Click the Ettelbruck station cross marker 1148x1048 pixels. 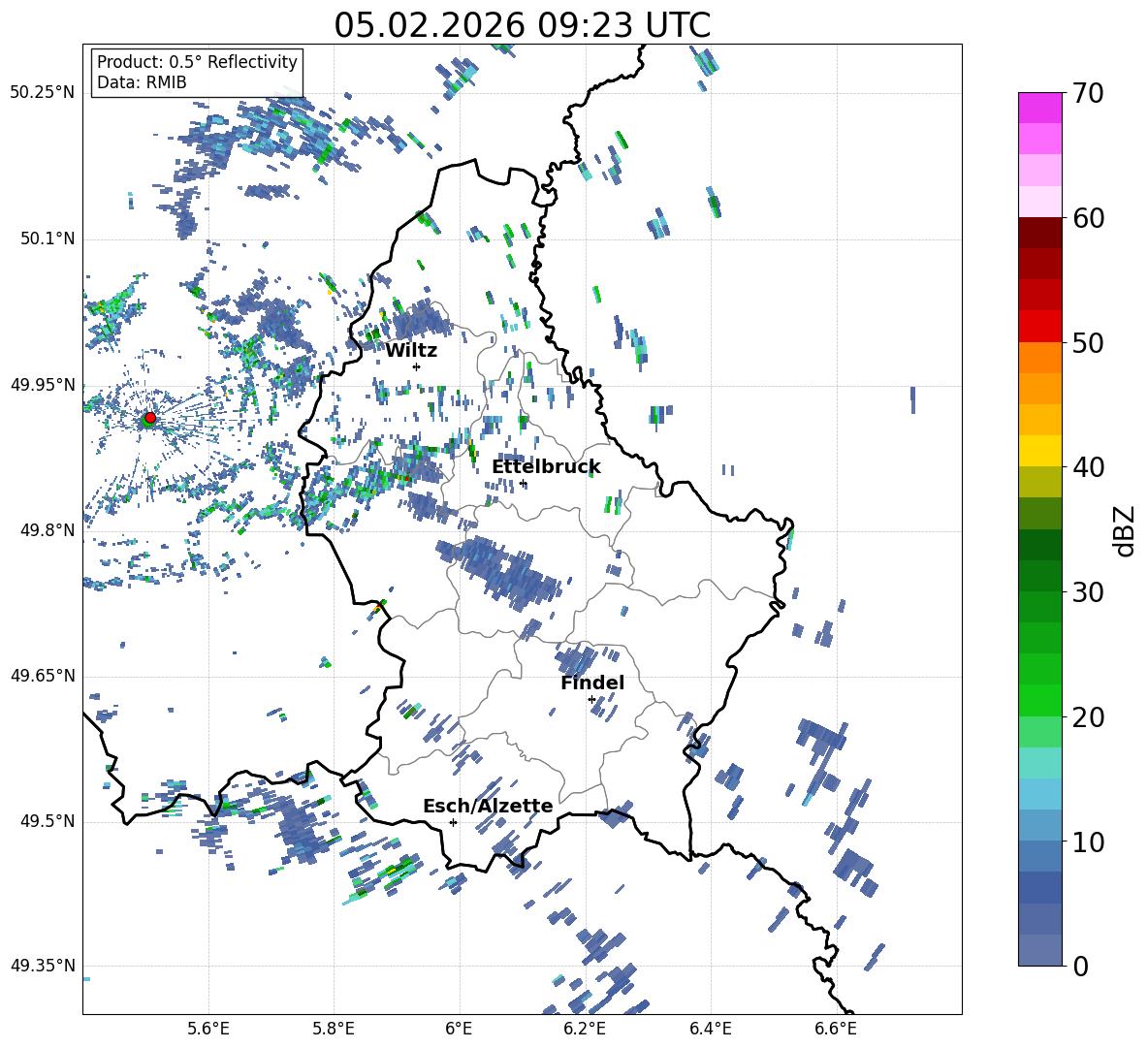point(523,483)
